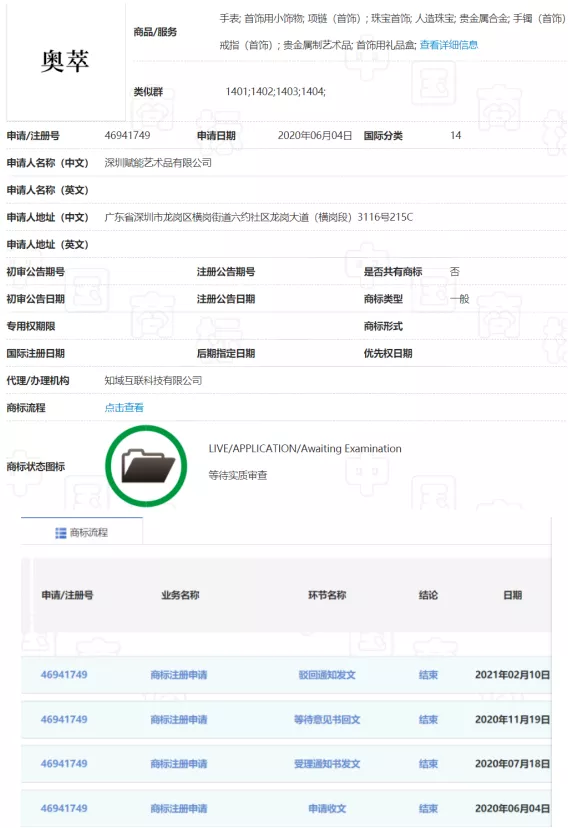The width and height of the screenshot is (568, 828).
Task: Select the date 2020年11月19日
Action: click(512, 720)
